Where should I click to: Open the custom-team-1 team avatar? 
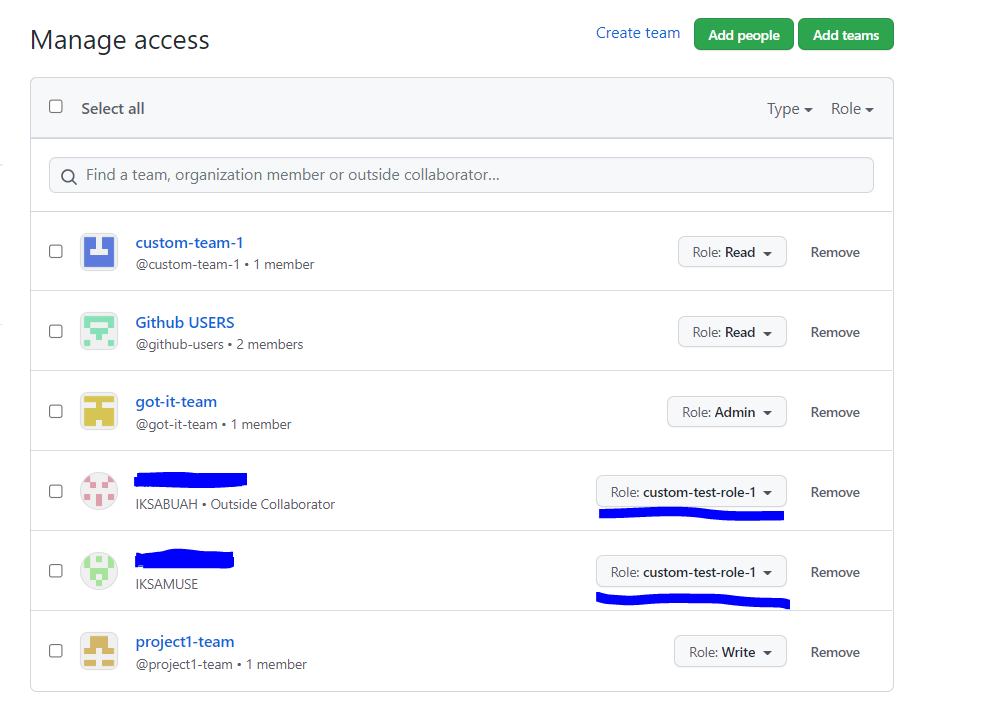99,251
